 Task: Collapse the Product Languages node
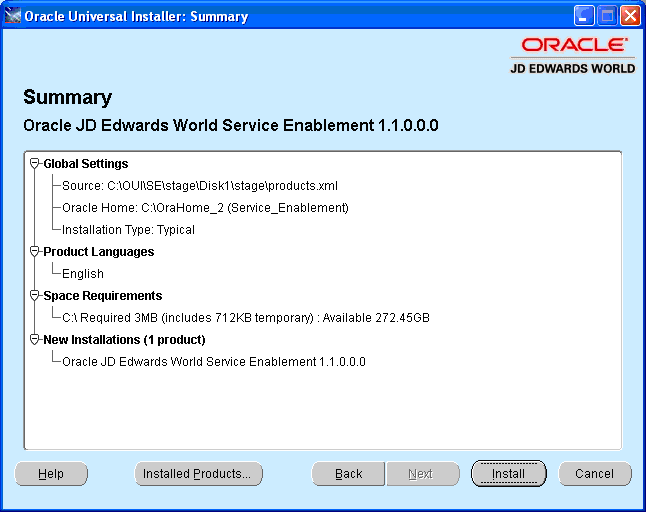point(35,251)
